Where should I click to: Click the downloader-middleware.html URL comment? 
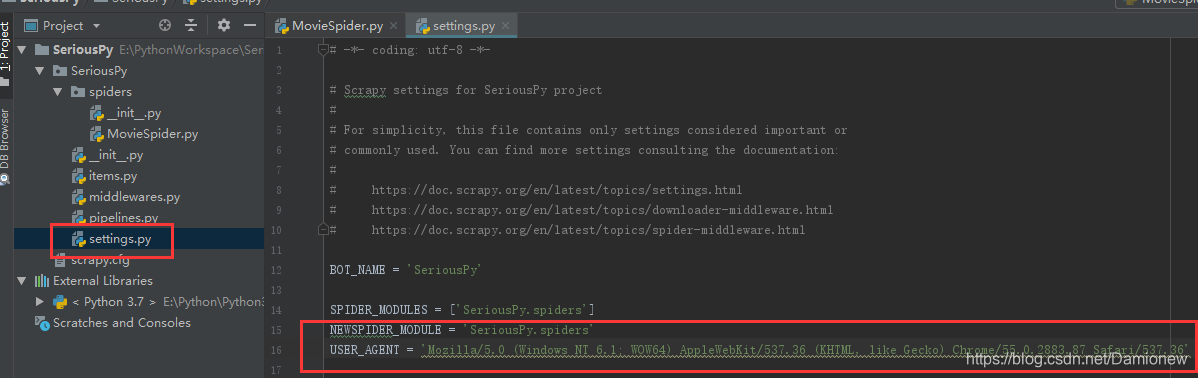[x=602, y=209]
